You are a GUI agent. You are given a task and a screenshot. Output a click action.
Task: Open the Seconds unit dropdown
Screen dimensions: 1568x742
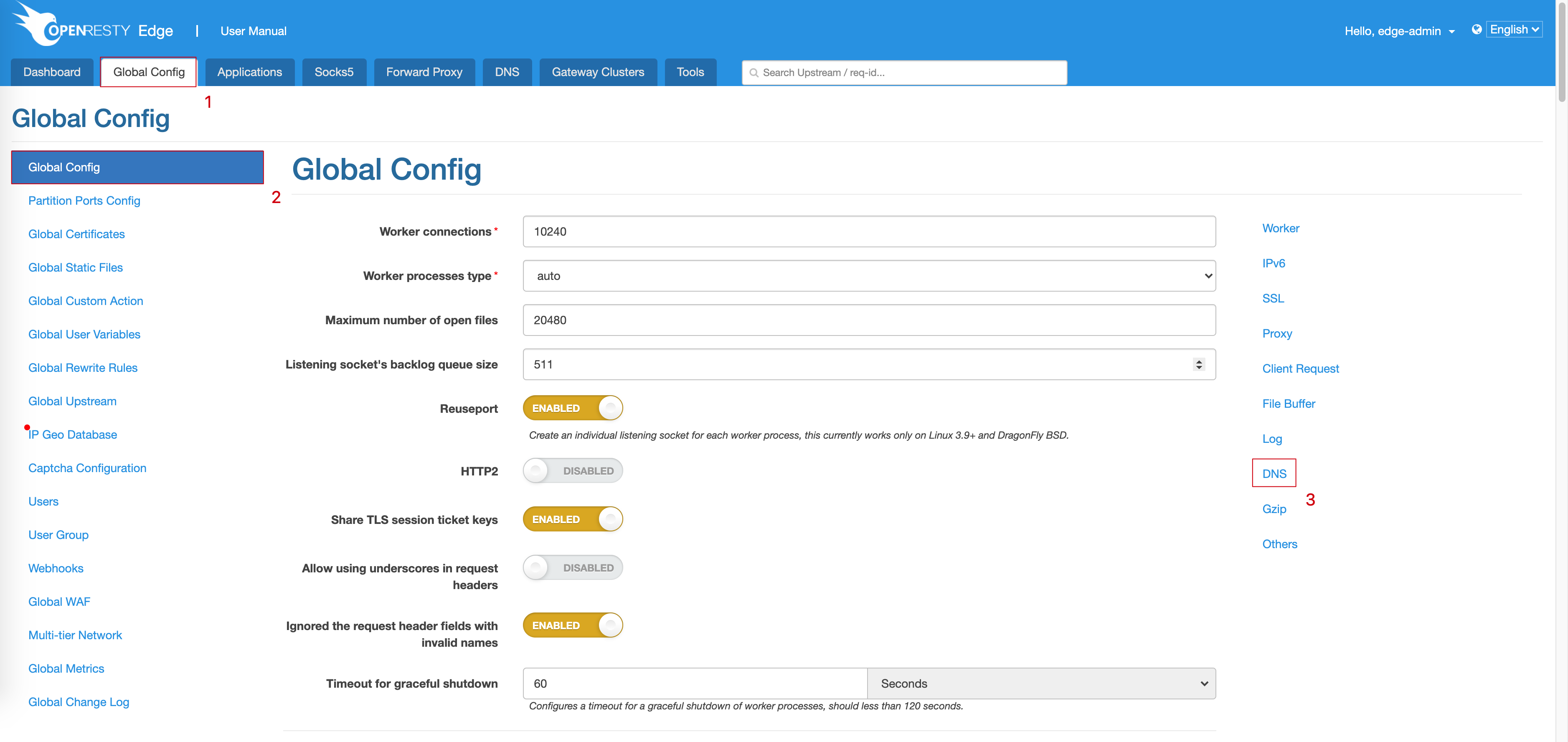(1041, 684)
